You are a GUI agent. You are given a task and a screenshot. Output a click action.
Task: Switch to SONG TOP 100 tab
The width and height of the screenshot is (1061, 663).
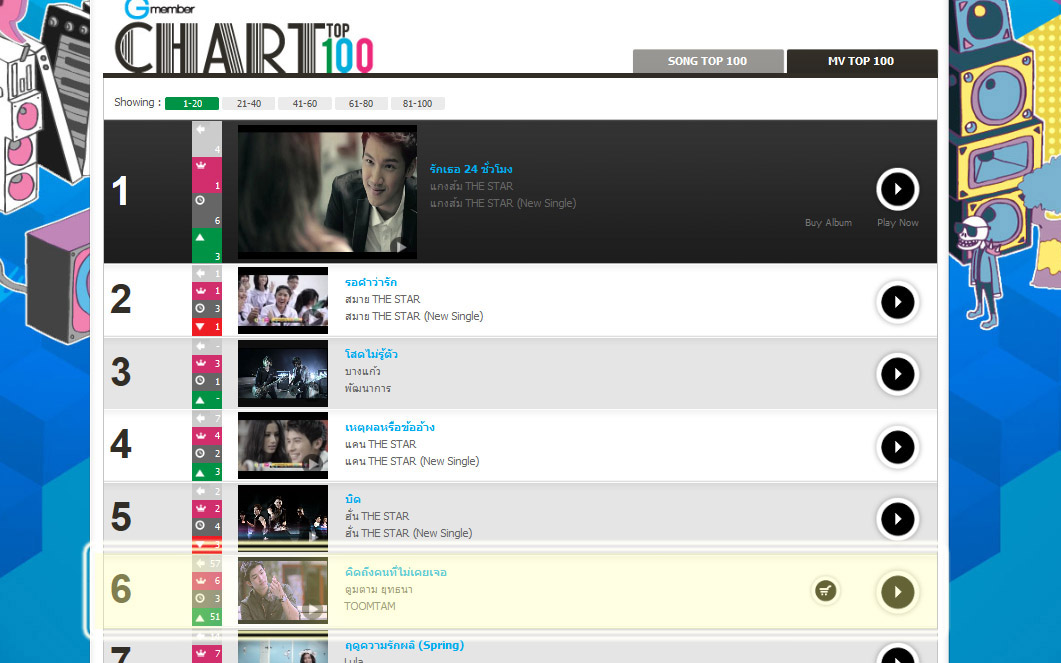(x=708, y=61)
